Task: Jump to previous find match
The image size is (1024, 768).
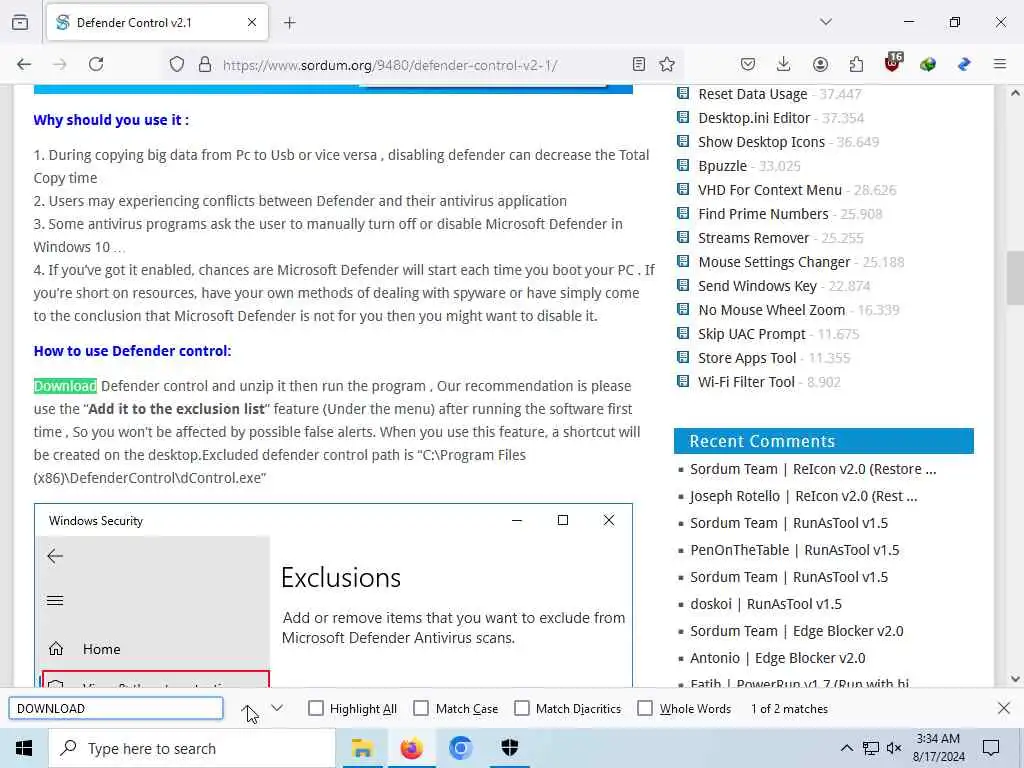Action: [x=248, y=709]
